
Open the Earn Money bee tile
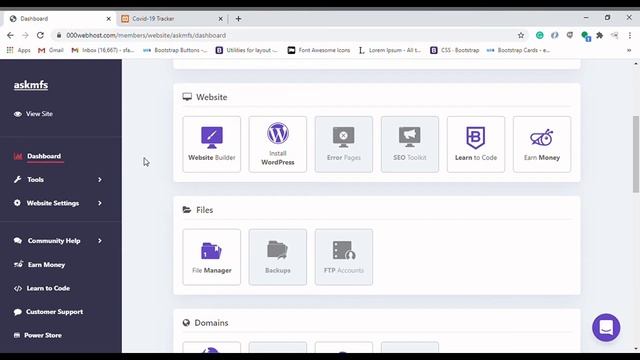coord(542,144)
